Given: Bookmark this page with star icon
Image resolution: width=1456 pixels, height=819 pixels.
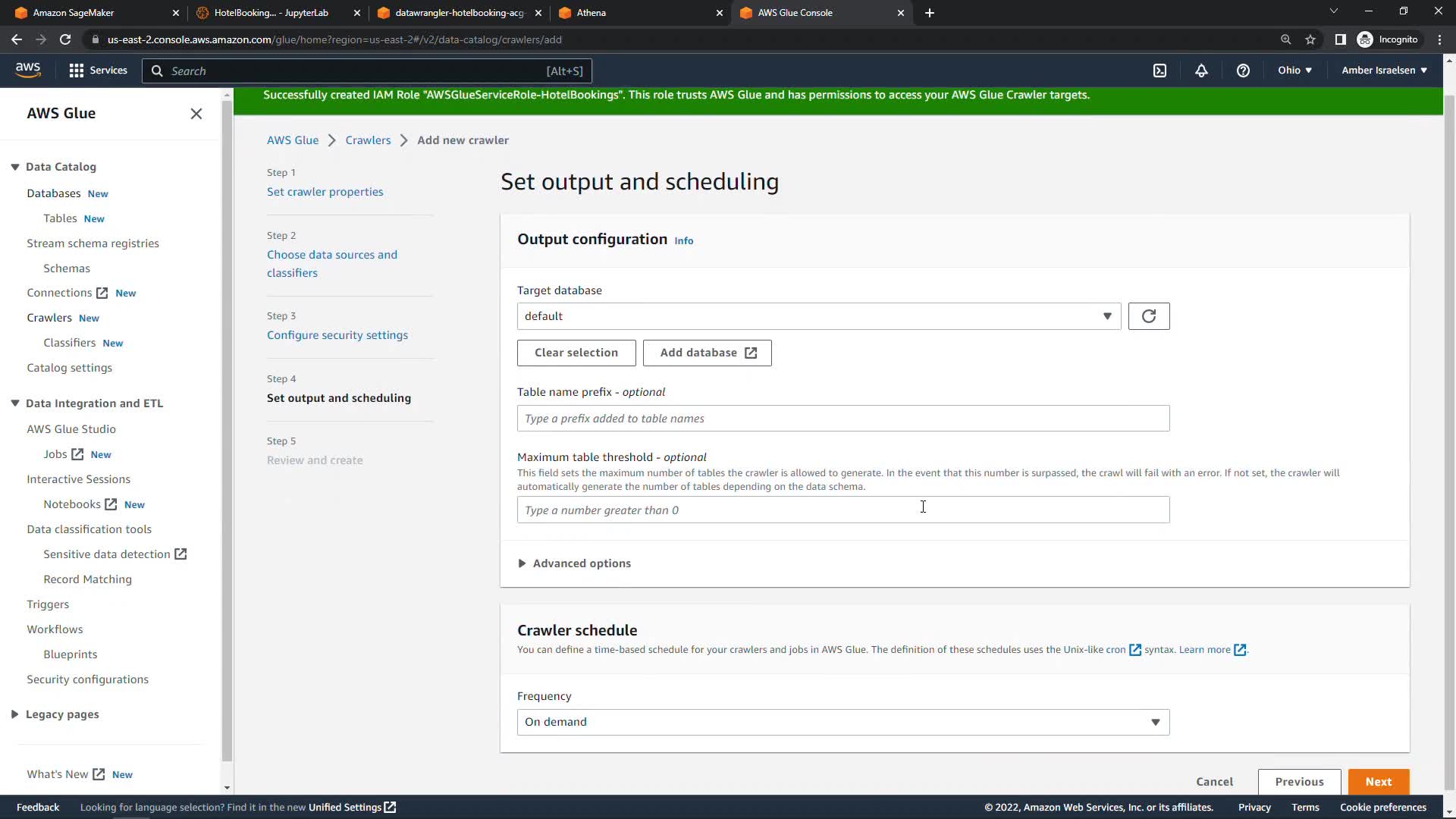Looking at the screenshot, I should click(1310, 39).
